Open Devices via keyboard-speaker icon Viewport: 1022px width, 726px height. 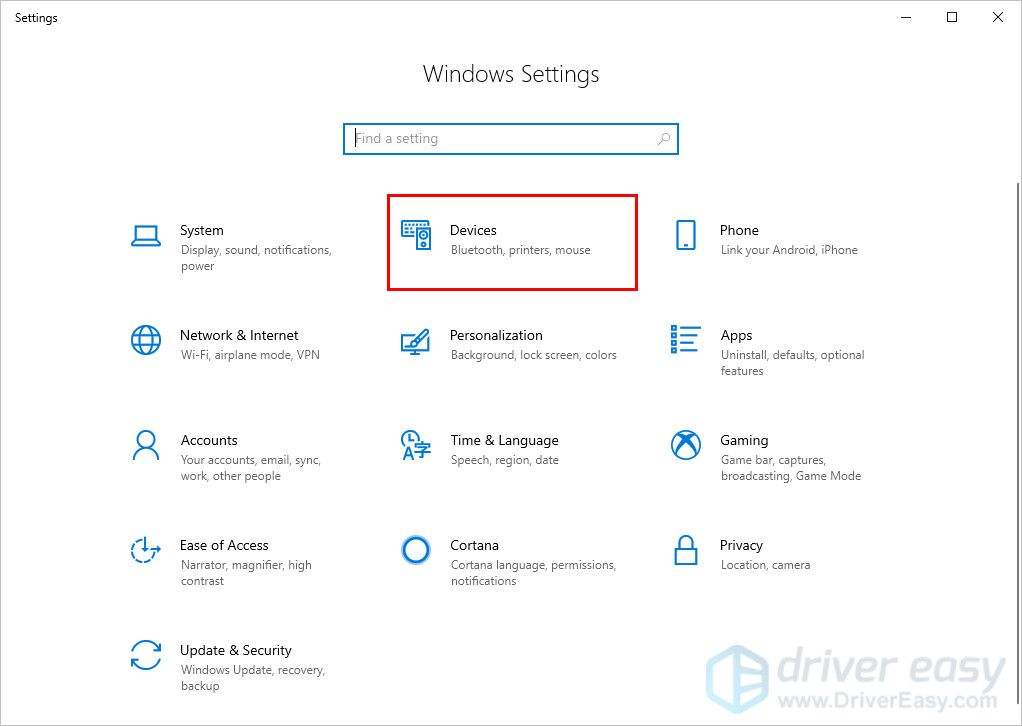416,235
